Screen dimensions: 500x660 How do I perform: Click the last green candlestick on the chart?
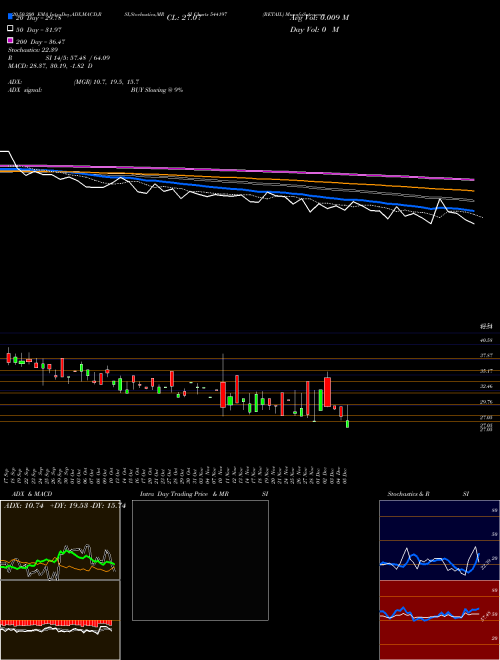coord(348,424)
